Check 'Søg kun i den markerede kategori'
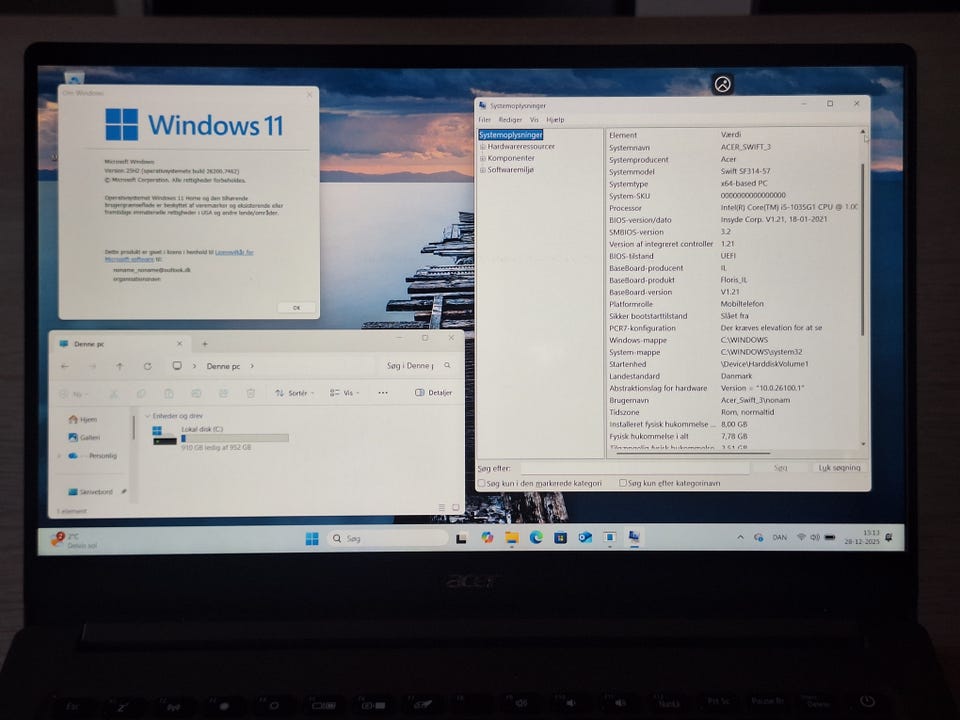The height and width of the screenshot is (720, 960). 481,483
